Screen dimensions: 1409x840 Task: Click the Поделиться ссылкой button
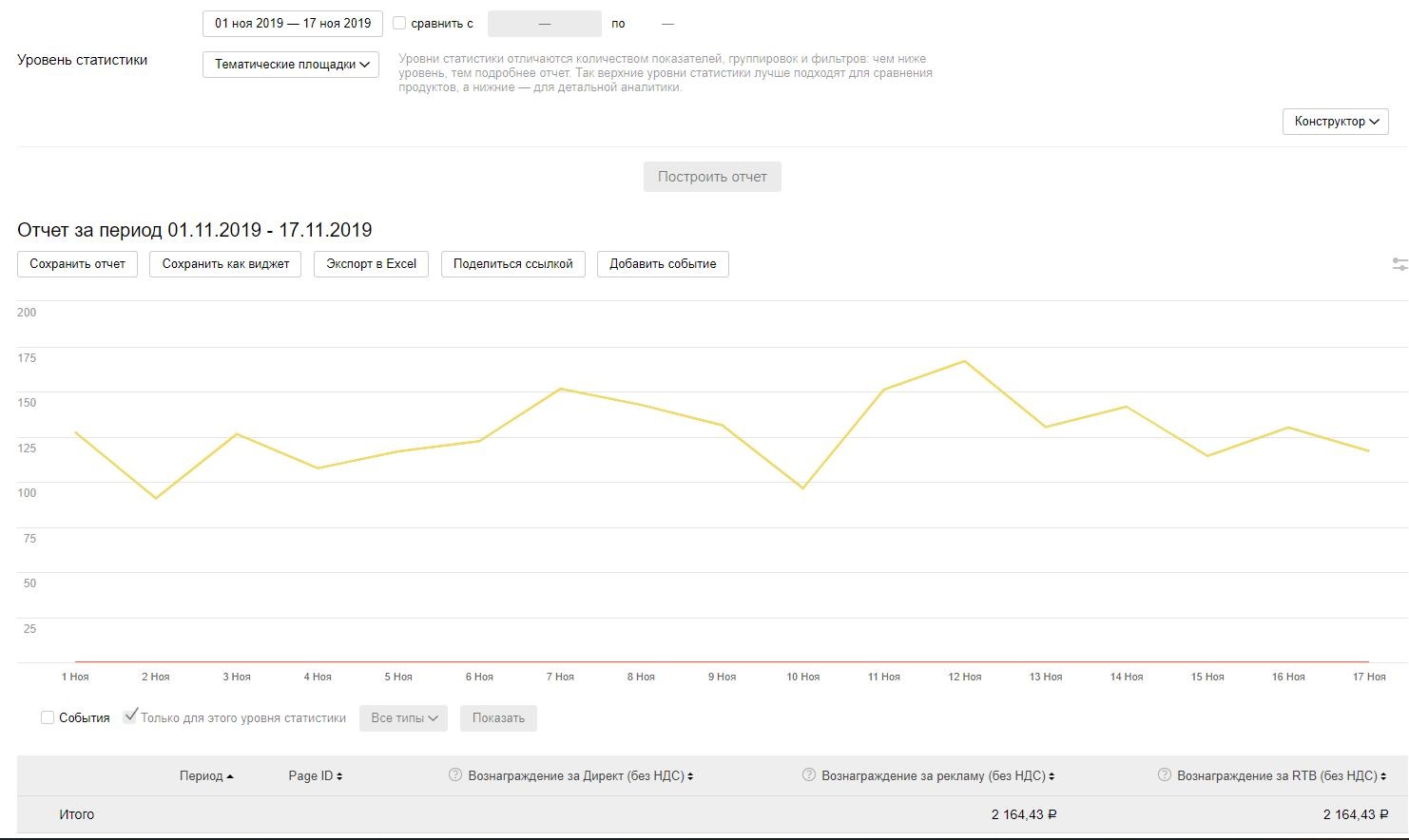[x=512, y=264]
